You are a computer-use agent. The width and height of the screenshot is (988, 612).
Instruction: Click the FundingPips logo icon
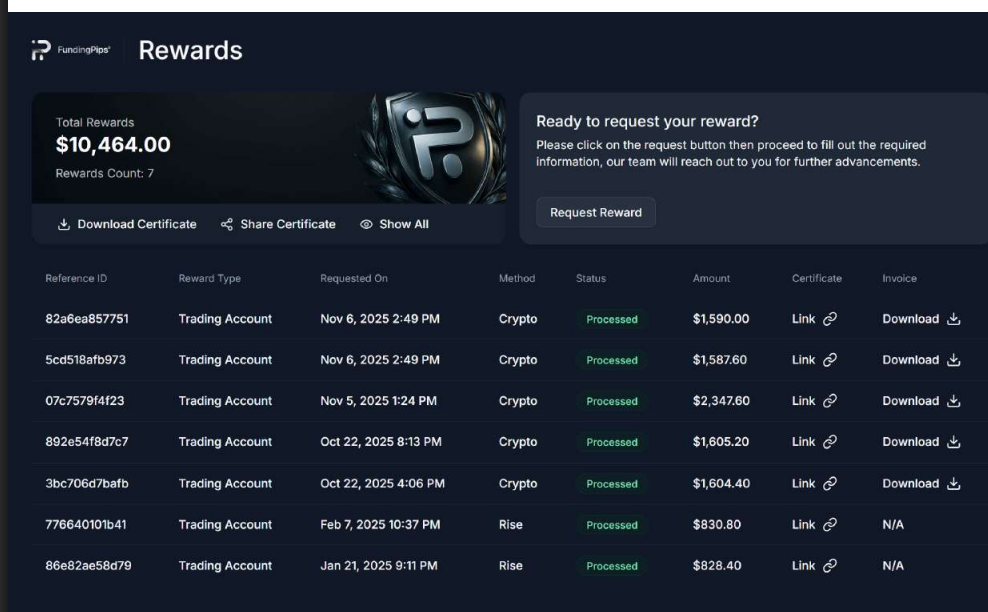click(40, 51)
